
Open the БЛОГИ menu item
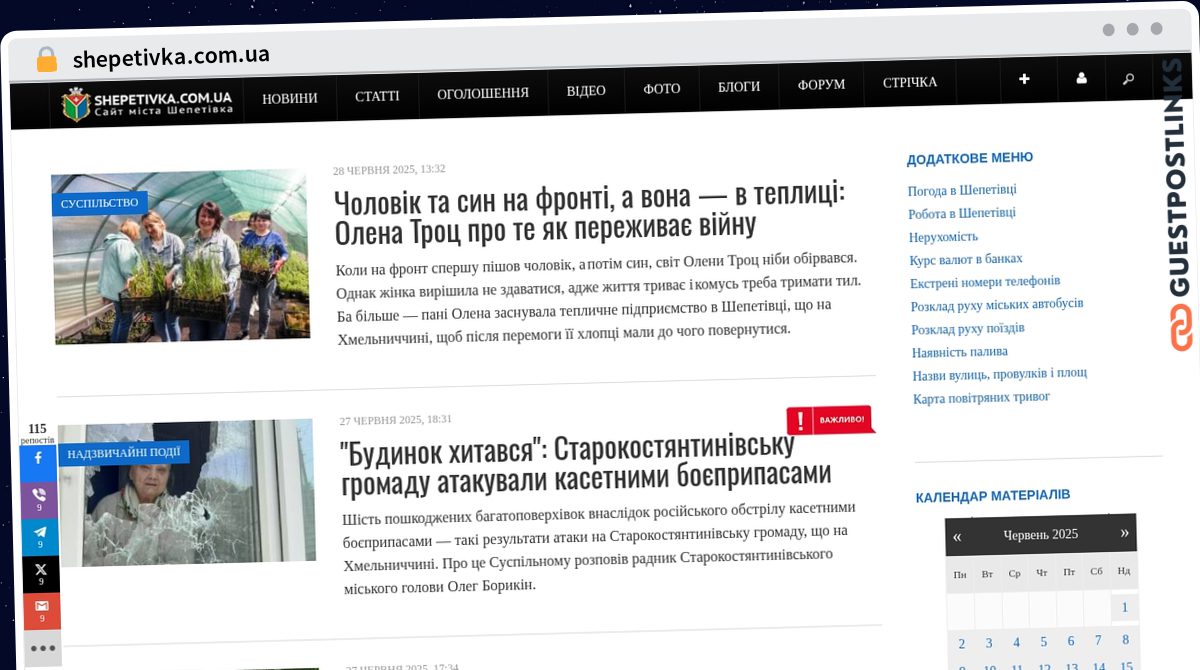coord(739,87)
